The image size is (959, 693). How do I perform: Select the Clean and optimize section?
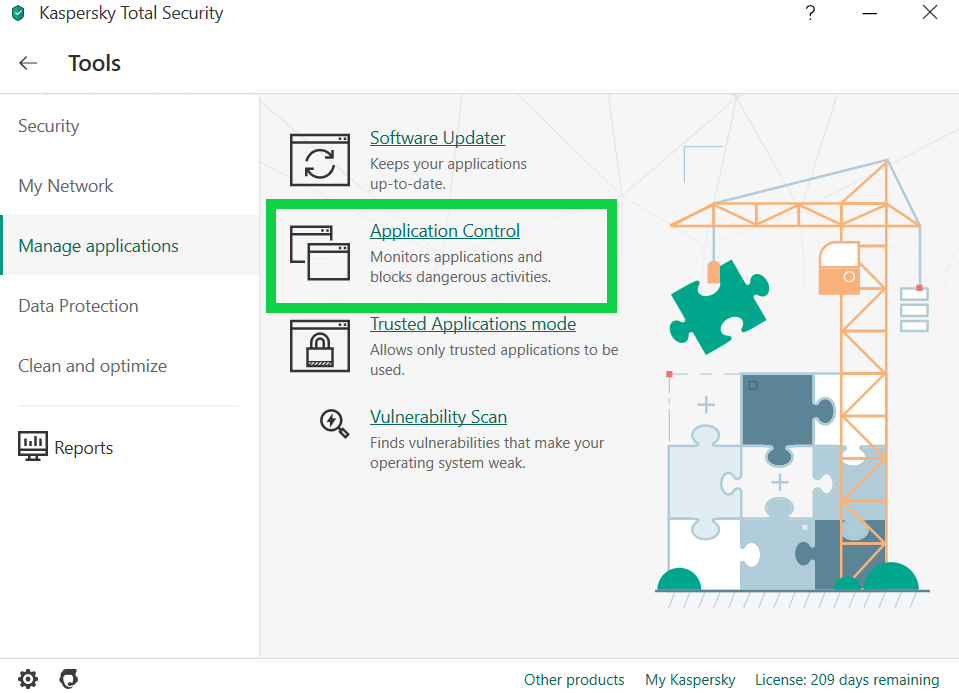click(130, 366)
